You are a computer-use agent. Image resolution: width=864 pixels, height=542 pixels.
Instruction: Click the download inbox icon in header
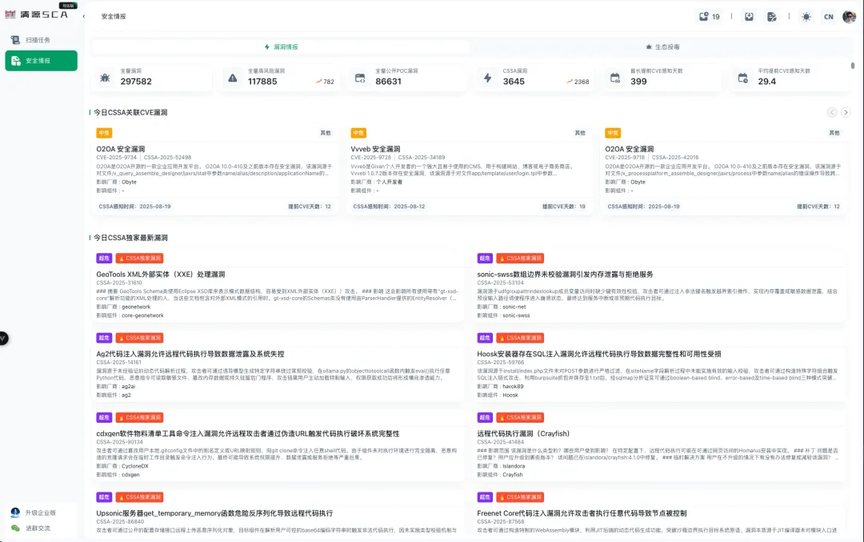749,17
